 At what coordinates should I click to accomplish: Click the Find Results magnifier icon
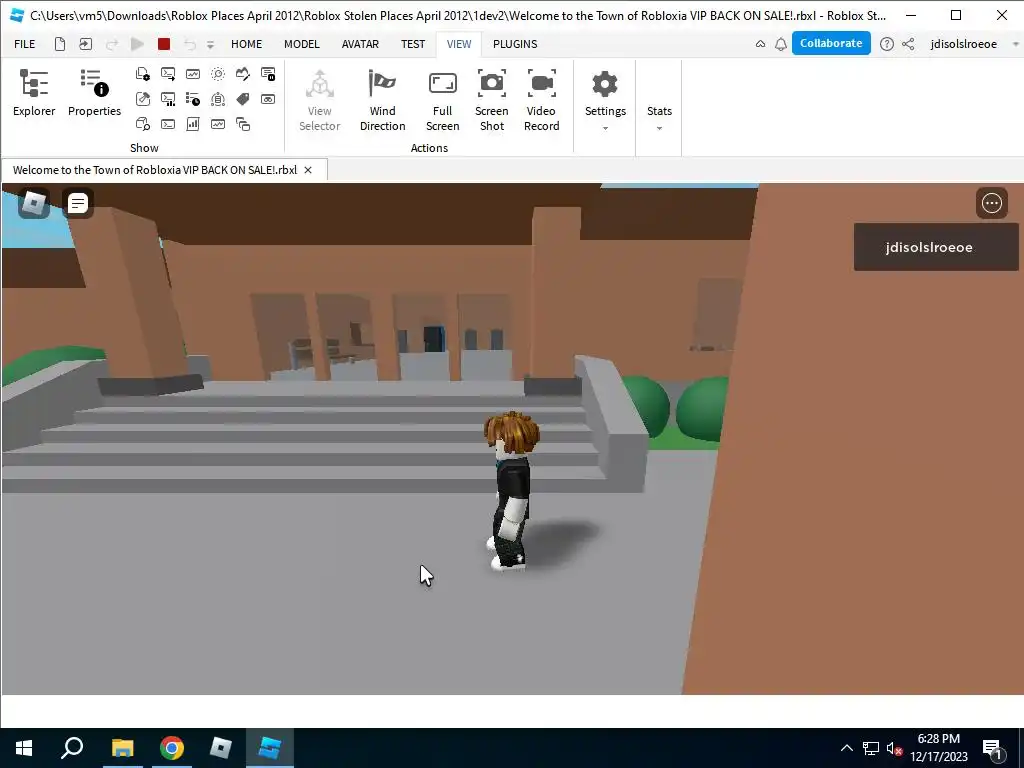(217, 74)
